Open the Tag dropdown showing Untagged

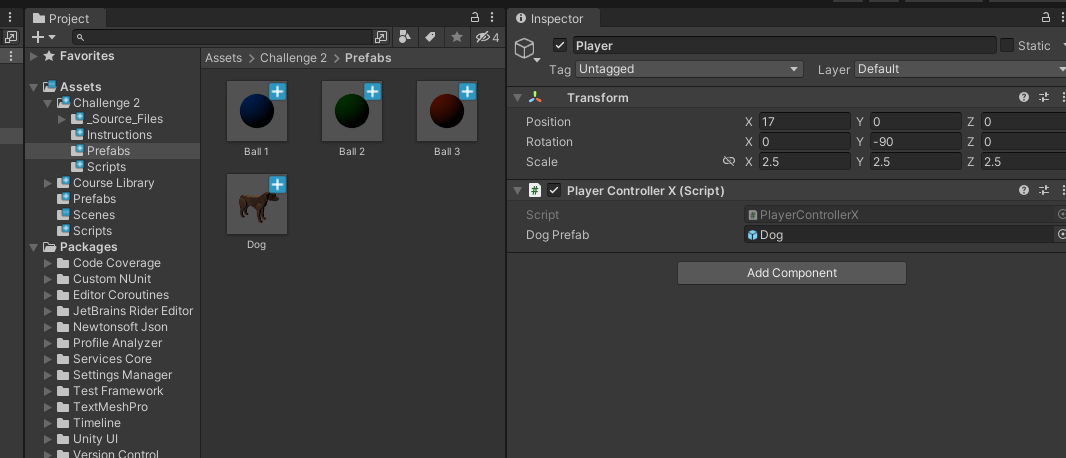pyautogui.click(x=689, y=69)
